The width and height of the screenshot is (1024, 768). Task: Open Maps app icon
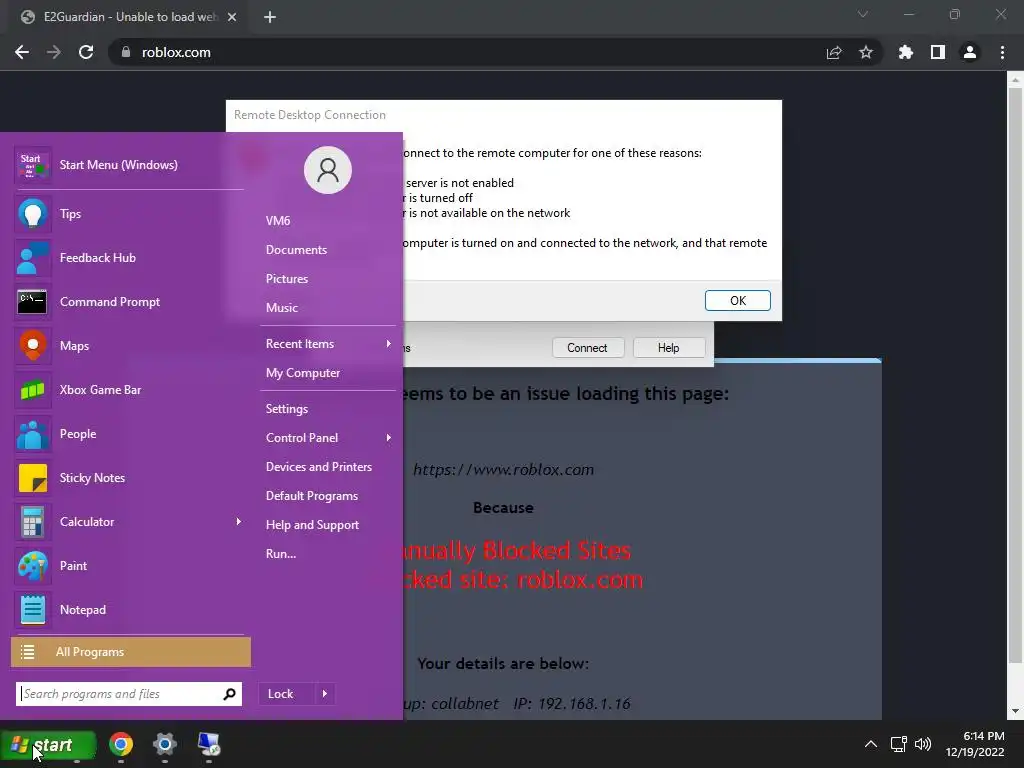(33, 345)
